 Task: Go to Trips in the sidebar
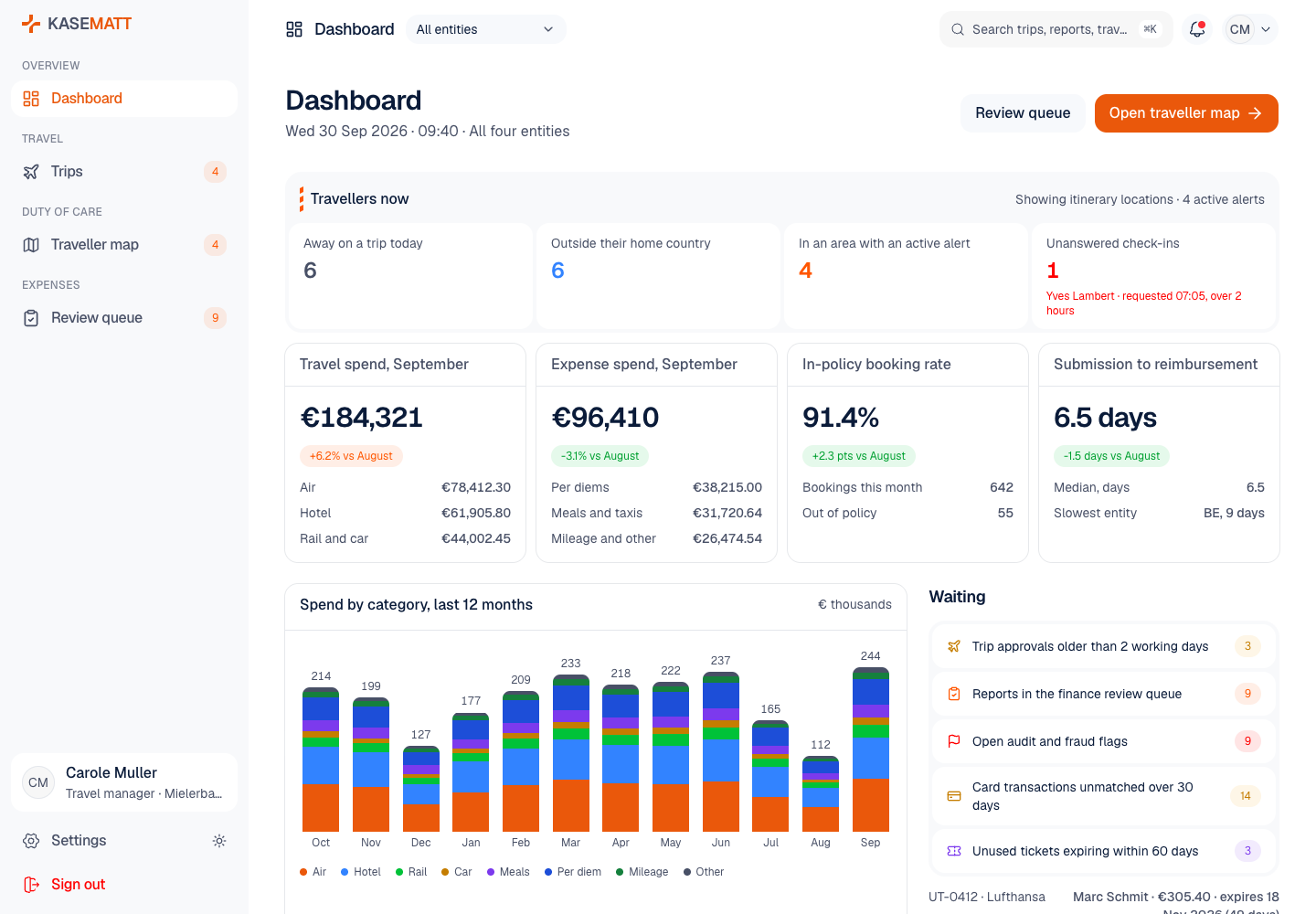pyautogui.click(x=124, y=172)
